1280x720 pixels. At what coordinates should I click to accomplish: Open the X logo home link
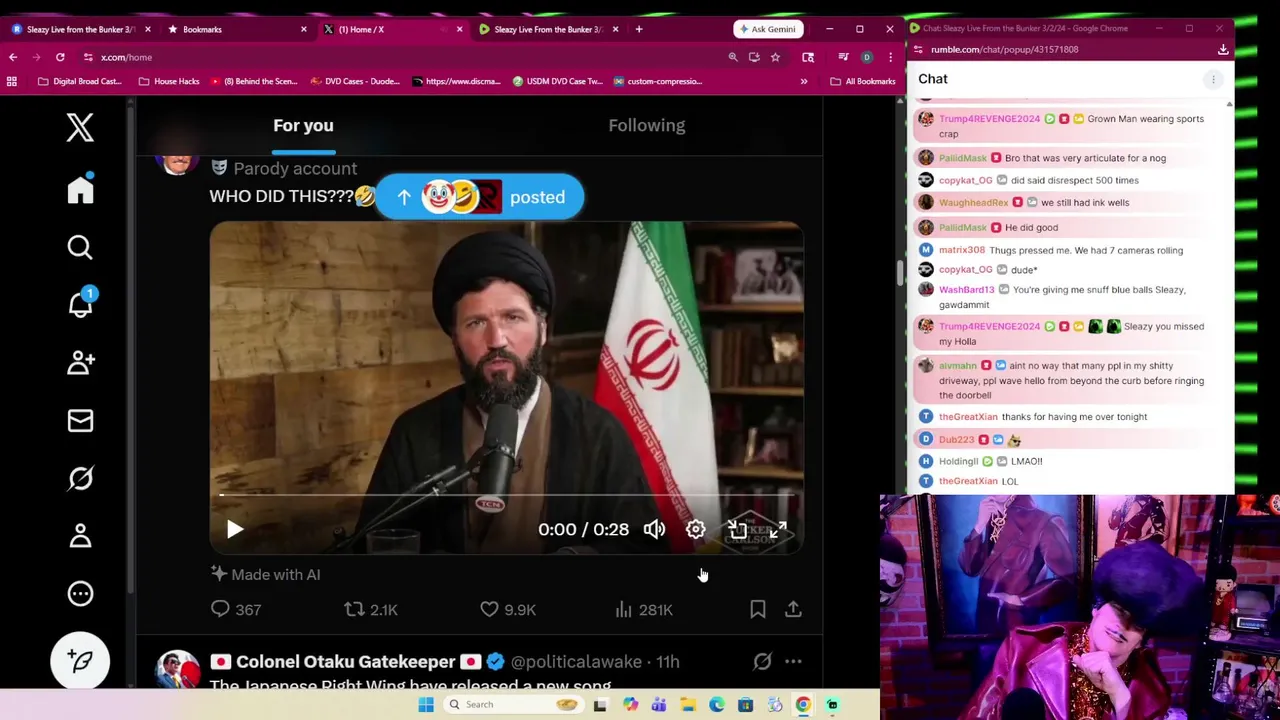[80, 127]
